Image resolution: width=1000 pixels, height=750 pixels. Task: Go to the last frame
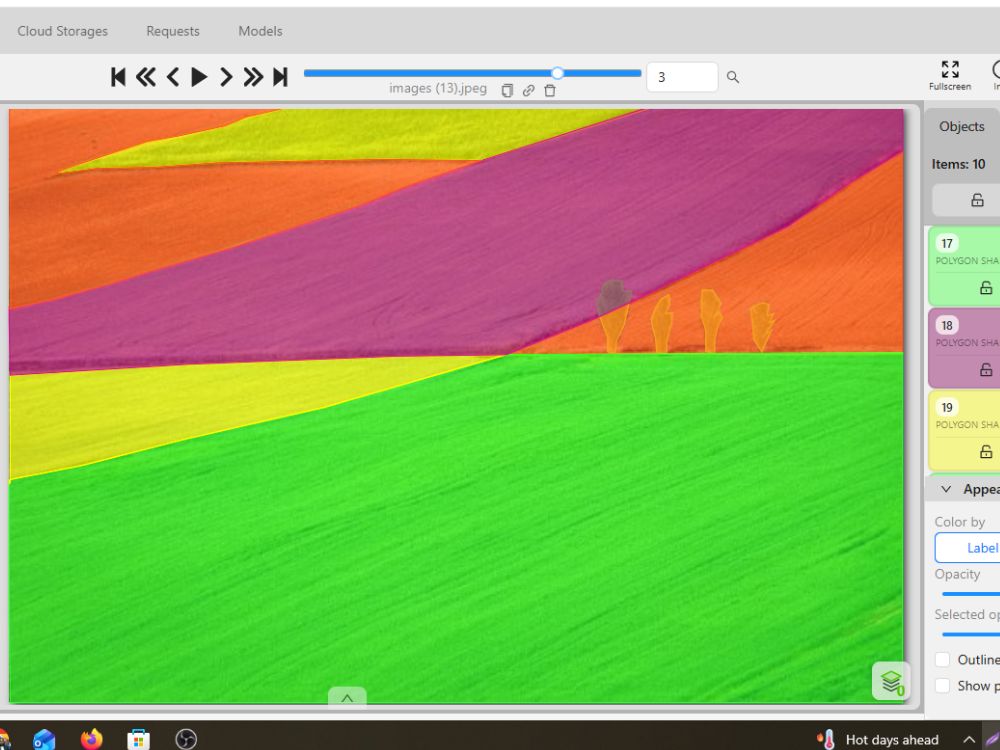[280, 77]
